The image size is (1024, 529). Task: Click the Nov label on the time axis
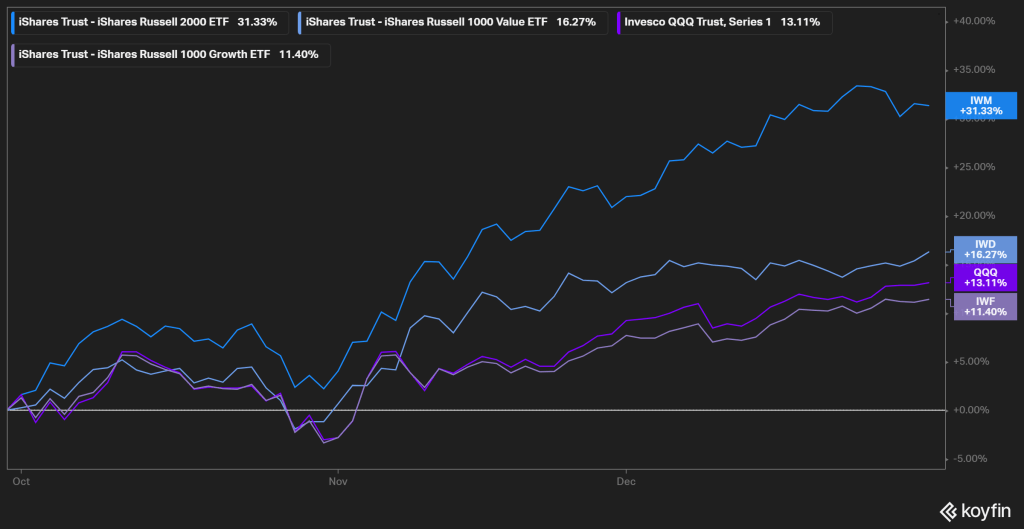pos(339,481)
